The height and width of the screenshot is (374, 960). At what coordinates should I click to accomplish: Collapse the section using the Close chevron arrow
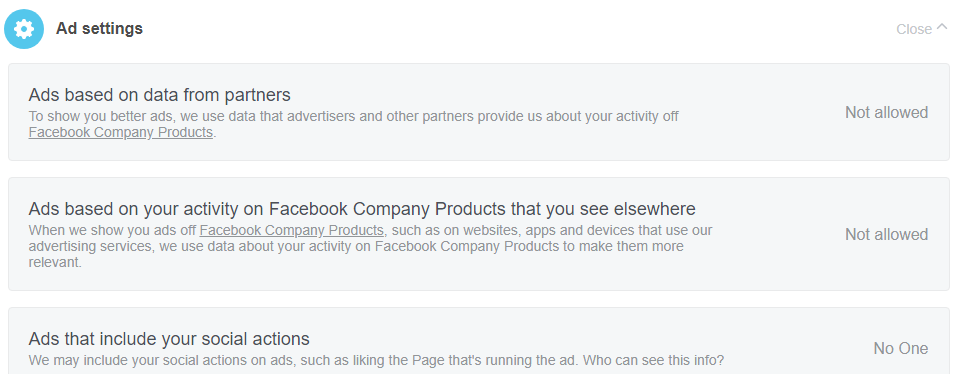tap(942, 28)
